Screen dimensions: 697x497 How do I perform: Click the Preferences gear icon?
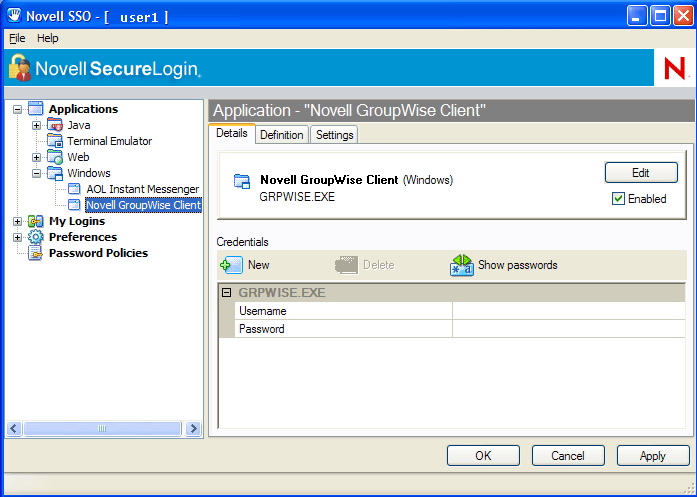[36, 237]
